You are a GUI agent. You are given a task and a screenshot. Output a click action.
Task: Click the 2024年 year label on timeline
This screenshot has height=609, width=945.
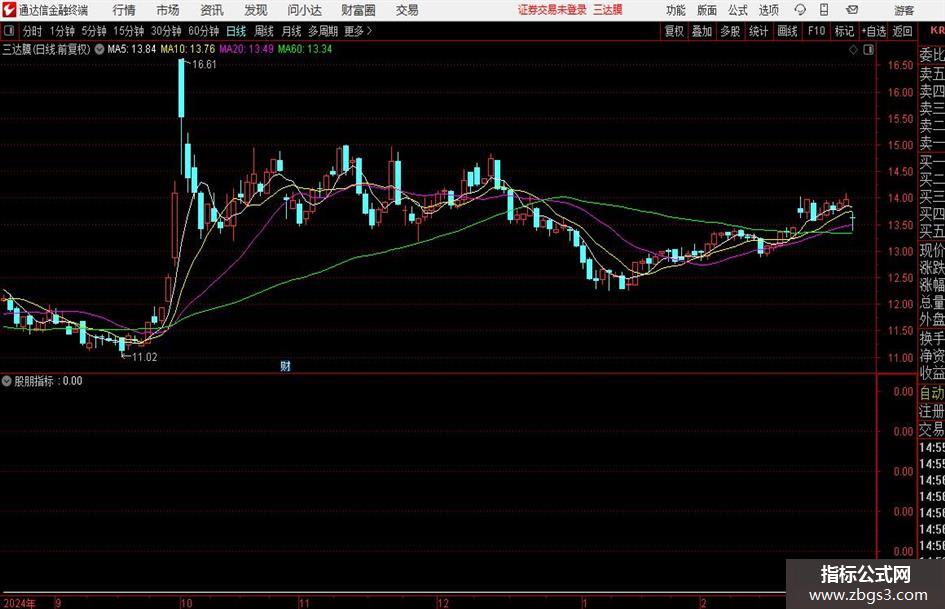click(19, 603)
